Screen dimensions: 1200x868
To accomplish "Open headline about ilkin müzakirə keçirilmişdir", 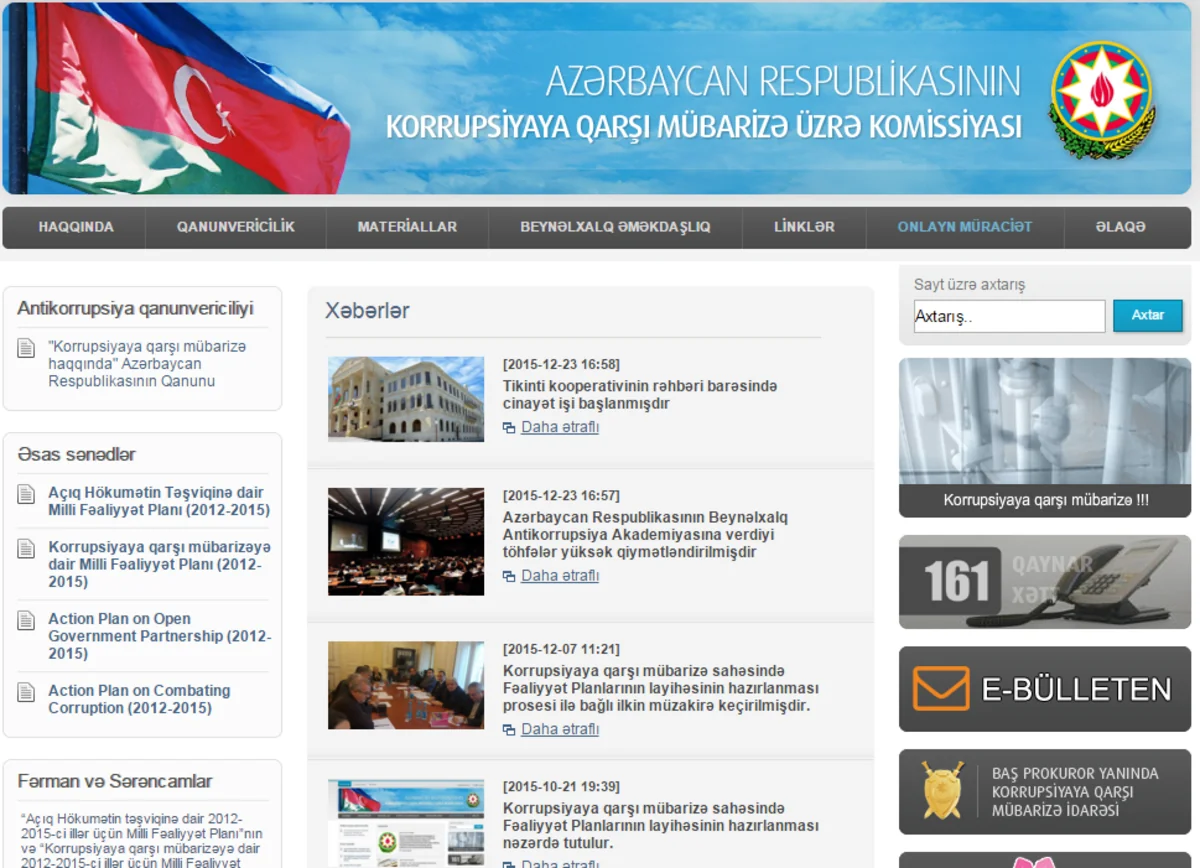I will point(661,688).
